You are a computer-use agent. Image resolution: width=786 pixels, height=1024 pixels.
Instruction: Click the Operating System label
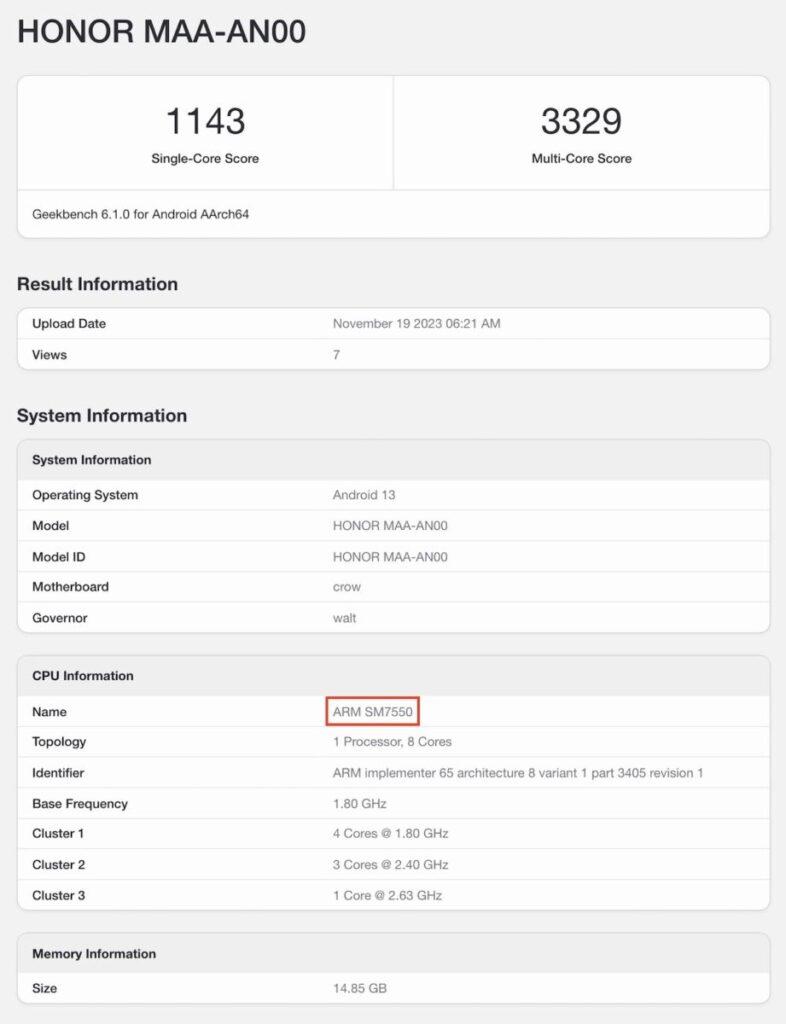pos(85,495)
